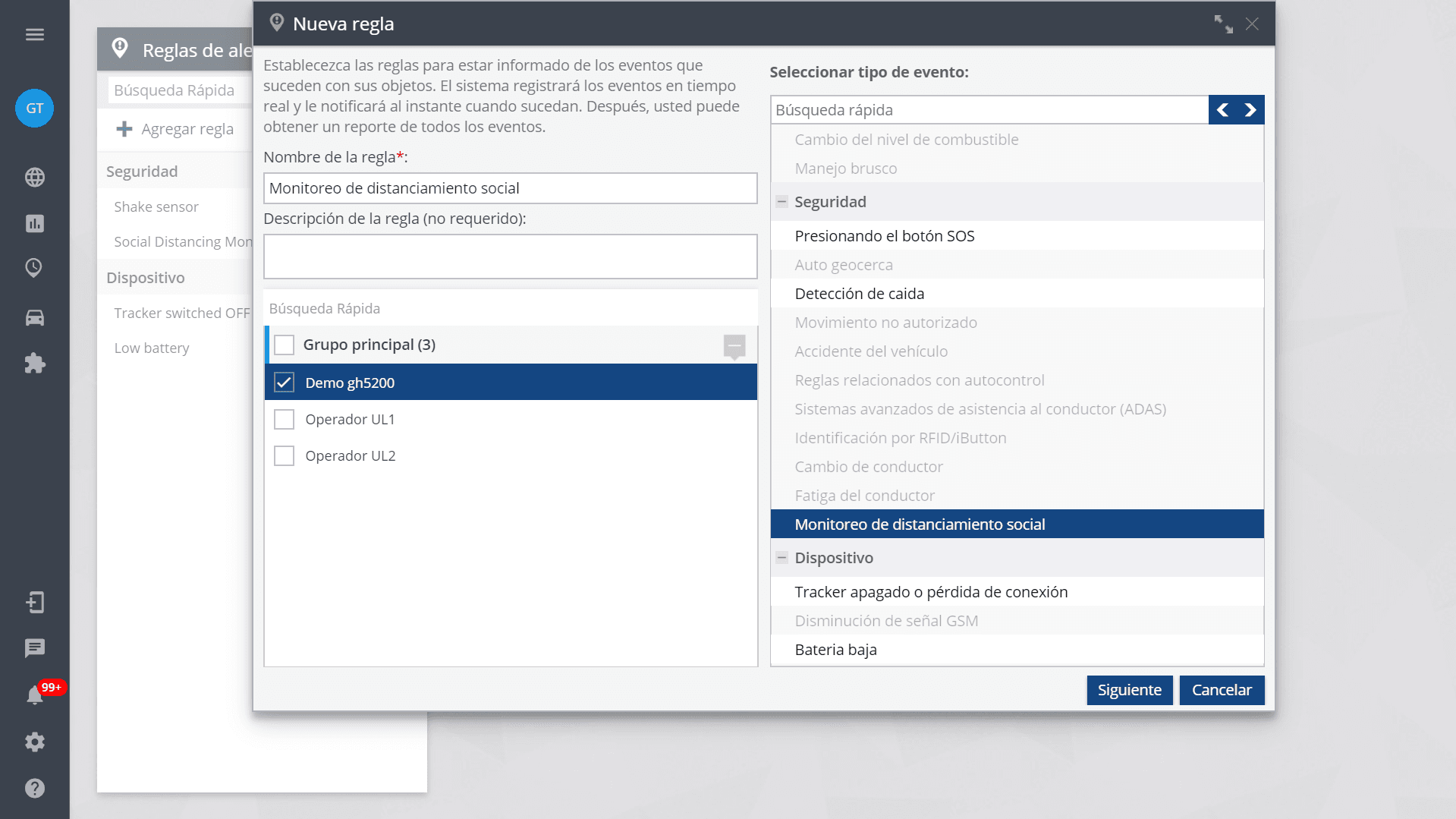1456x819 pixels.
Task: Open the globe map view icon
Action: [35, 178]
